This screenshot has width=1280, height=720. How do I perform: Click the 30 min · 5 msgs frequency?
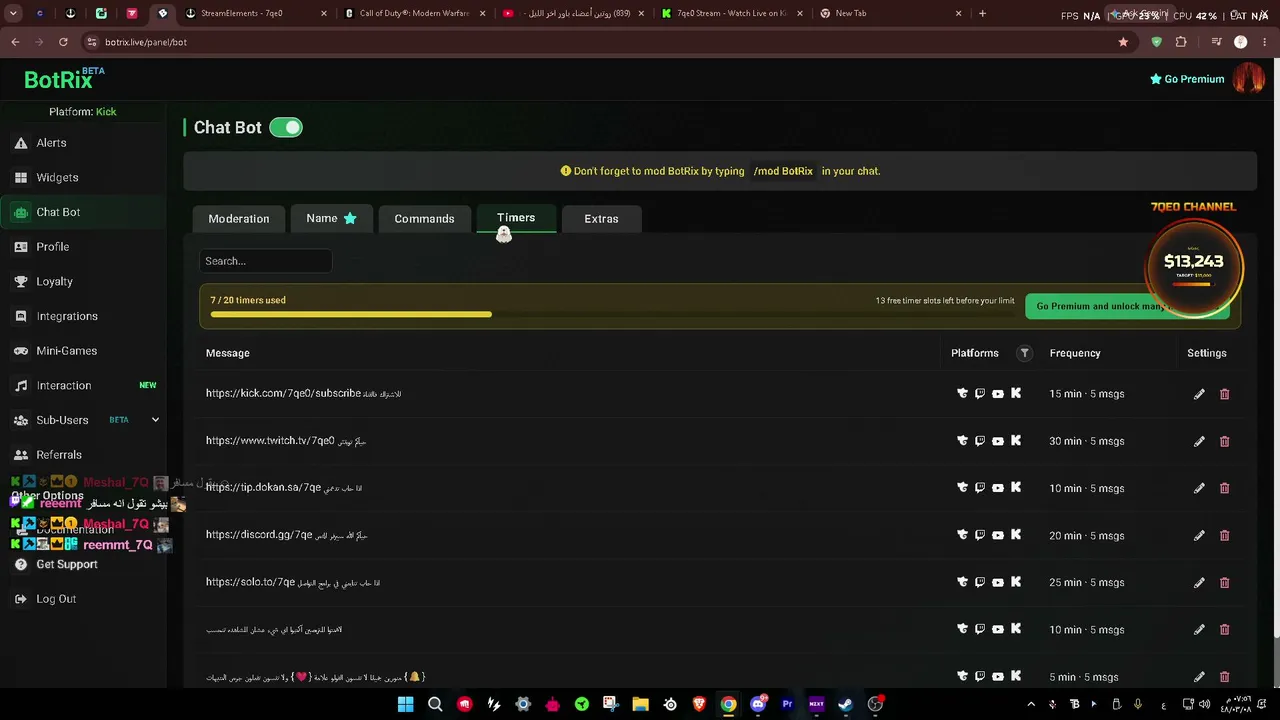click(x=1087, y=441)
